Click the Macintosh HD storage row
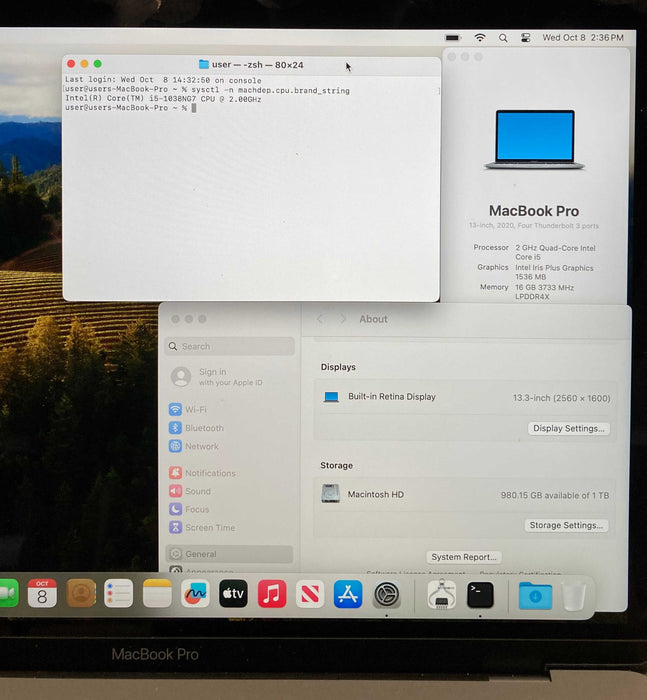The height and width of the screenshot is (700, 647). pyautogui.click(x=464, y=495)
